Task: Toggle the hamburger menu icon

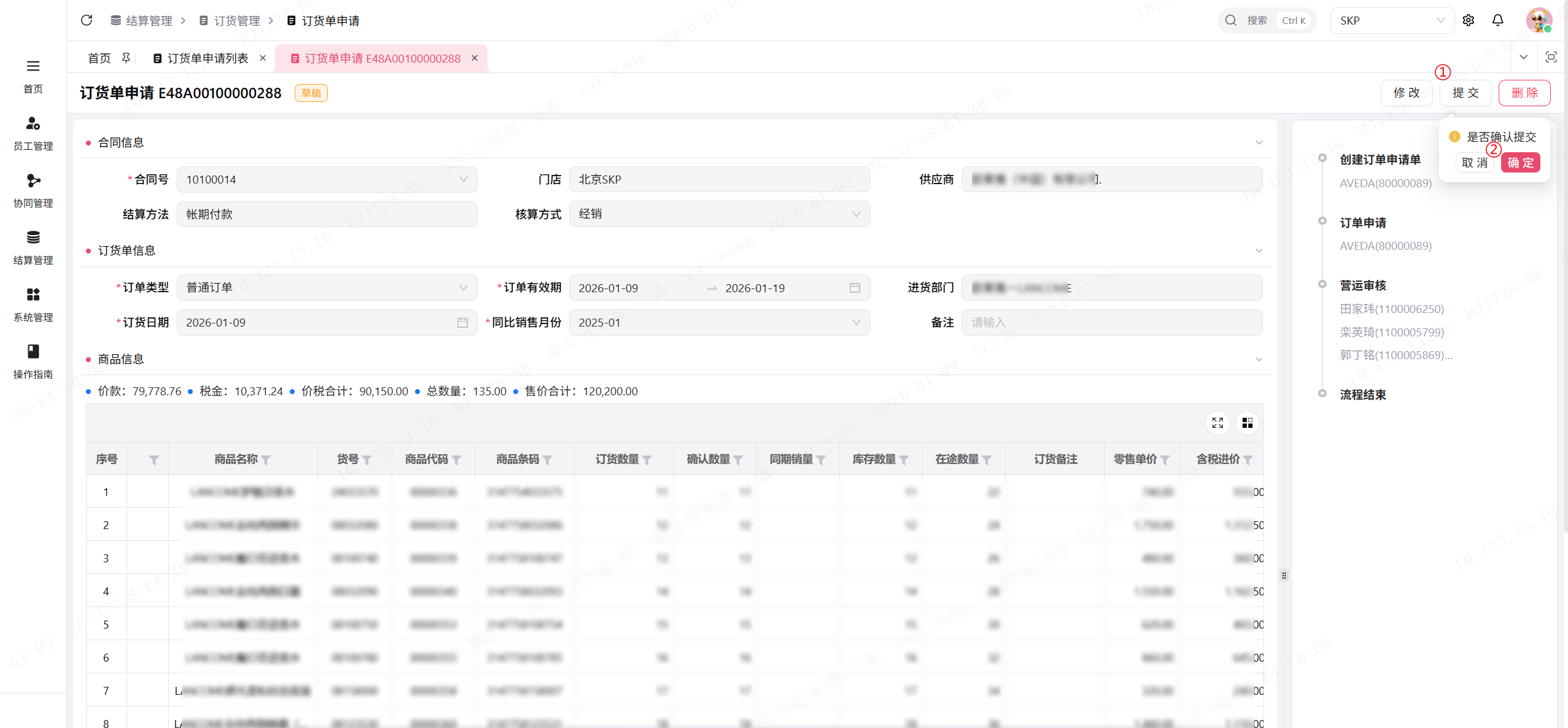Action: (33, 66)
